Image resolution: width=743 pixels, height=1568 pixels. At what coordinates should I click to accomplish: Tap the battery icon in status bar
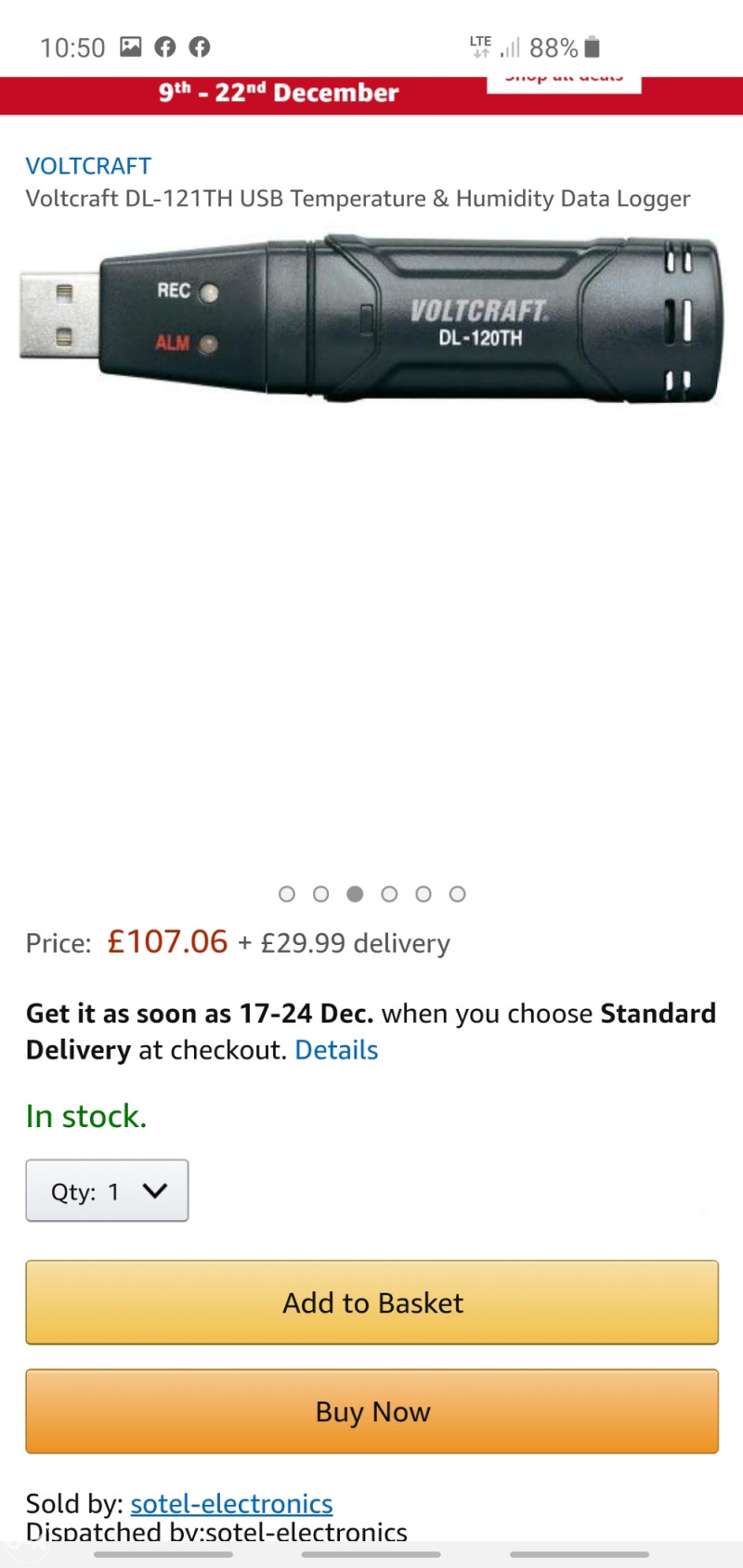(593, 46)
